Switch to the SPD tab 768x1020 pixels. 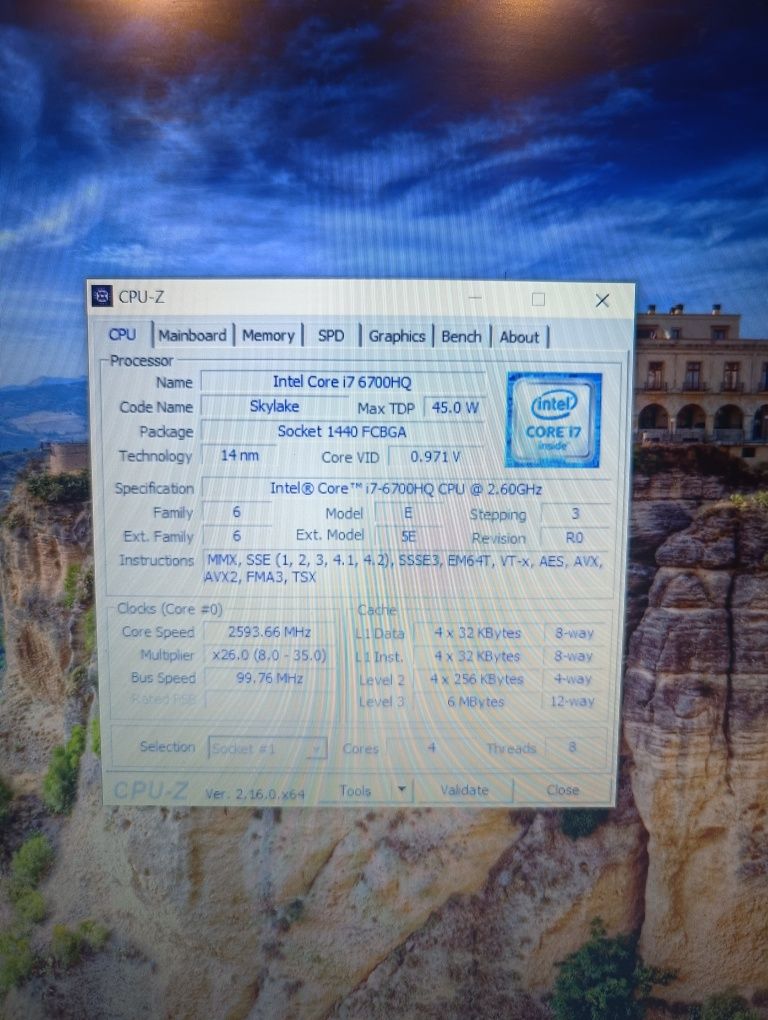(x=331, y=336)
